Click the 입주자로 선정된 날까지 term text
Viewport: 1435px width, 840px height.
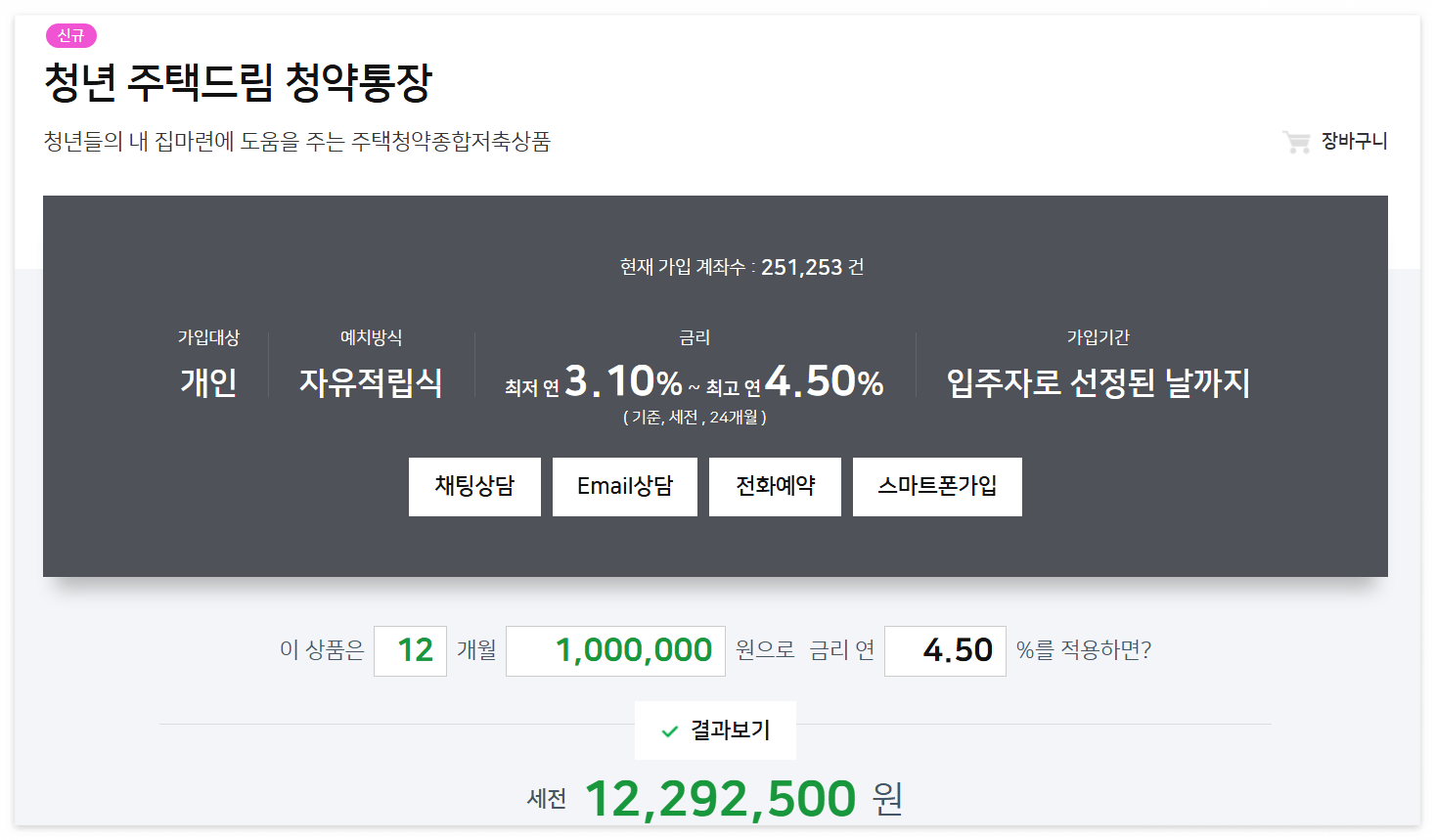1099,383
